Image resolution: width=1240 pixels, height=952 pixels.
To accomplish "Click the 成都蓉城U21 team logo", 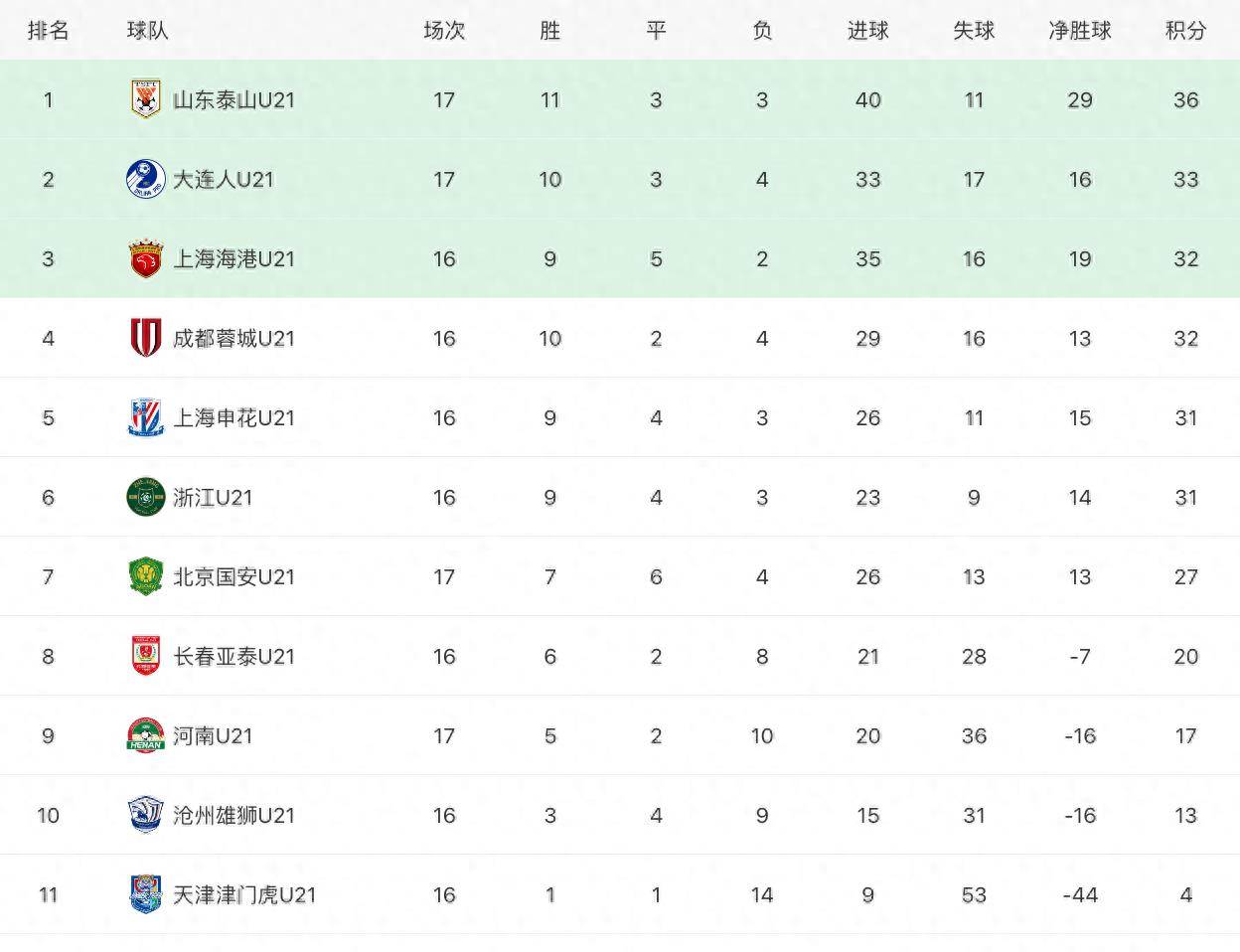I will tap(146, 338).
